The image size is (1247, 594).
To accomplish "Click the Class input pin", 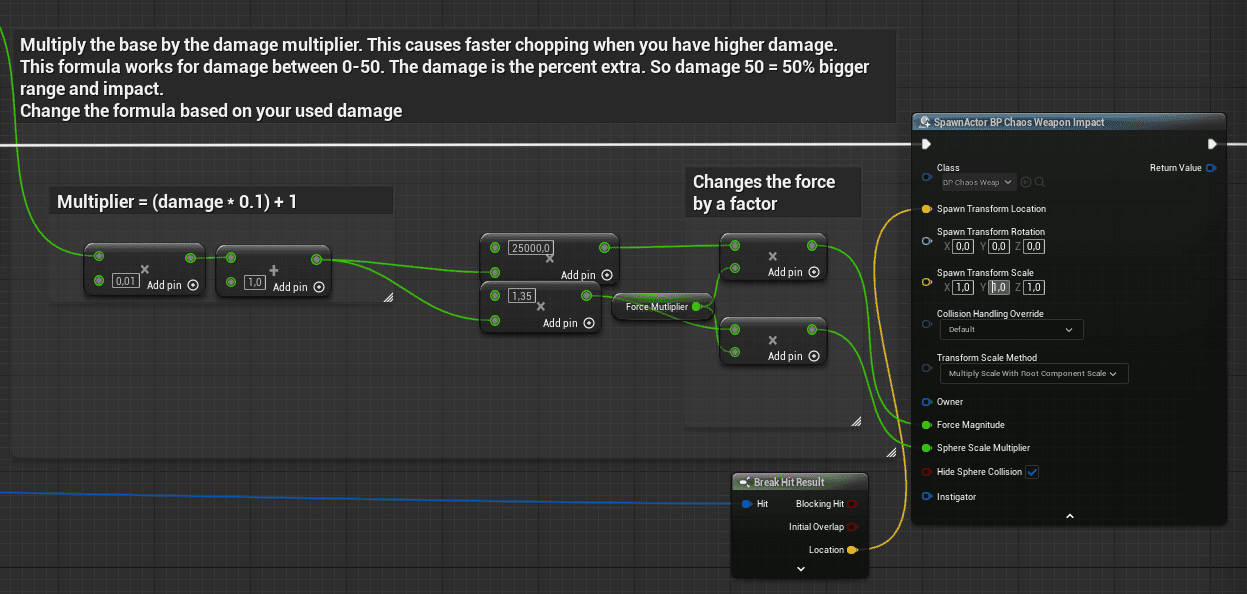I will pos(926,179).
